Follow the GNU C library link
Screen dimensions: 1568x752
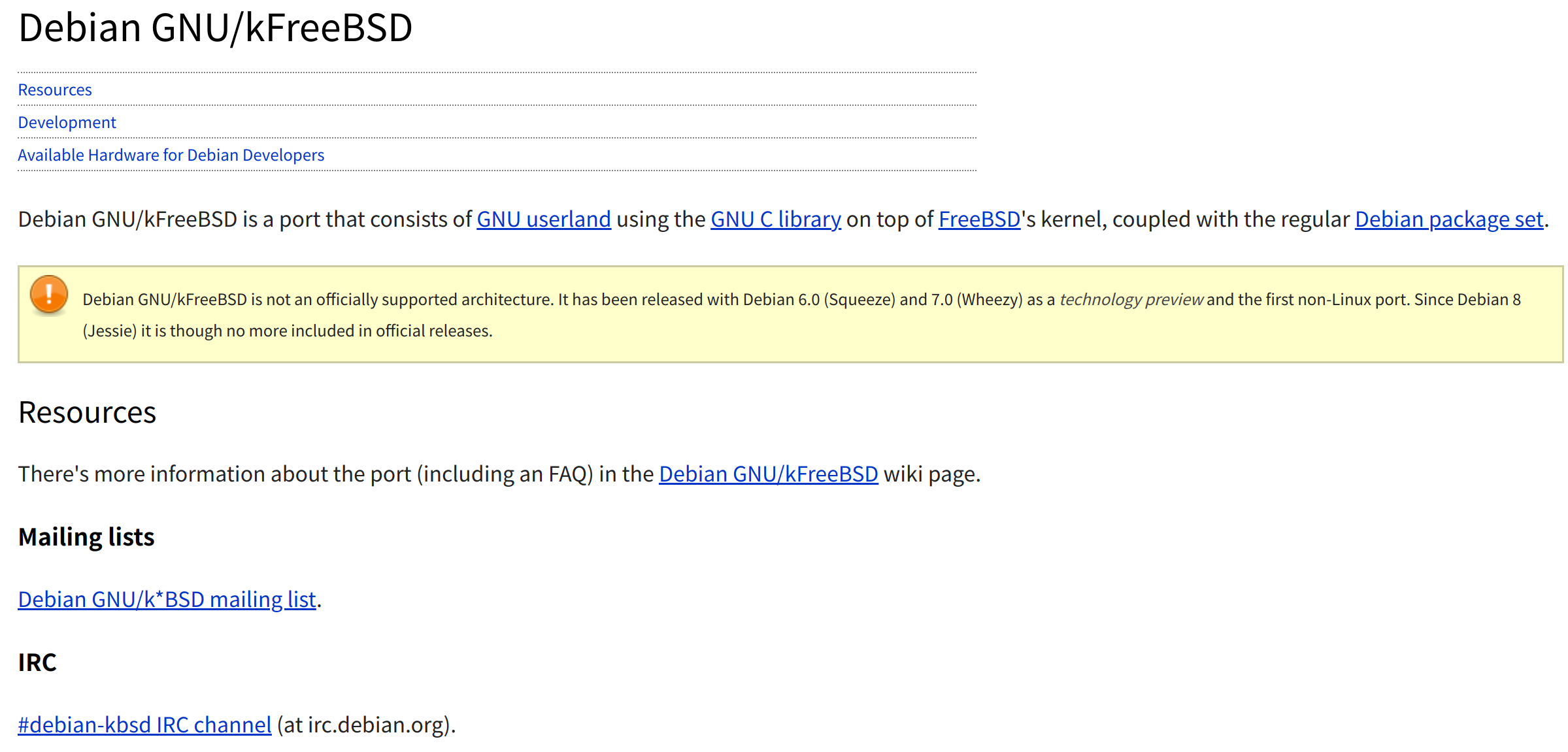775,219
